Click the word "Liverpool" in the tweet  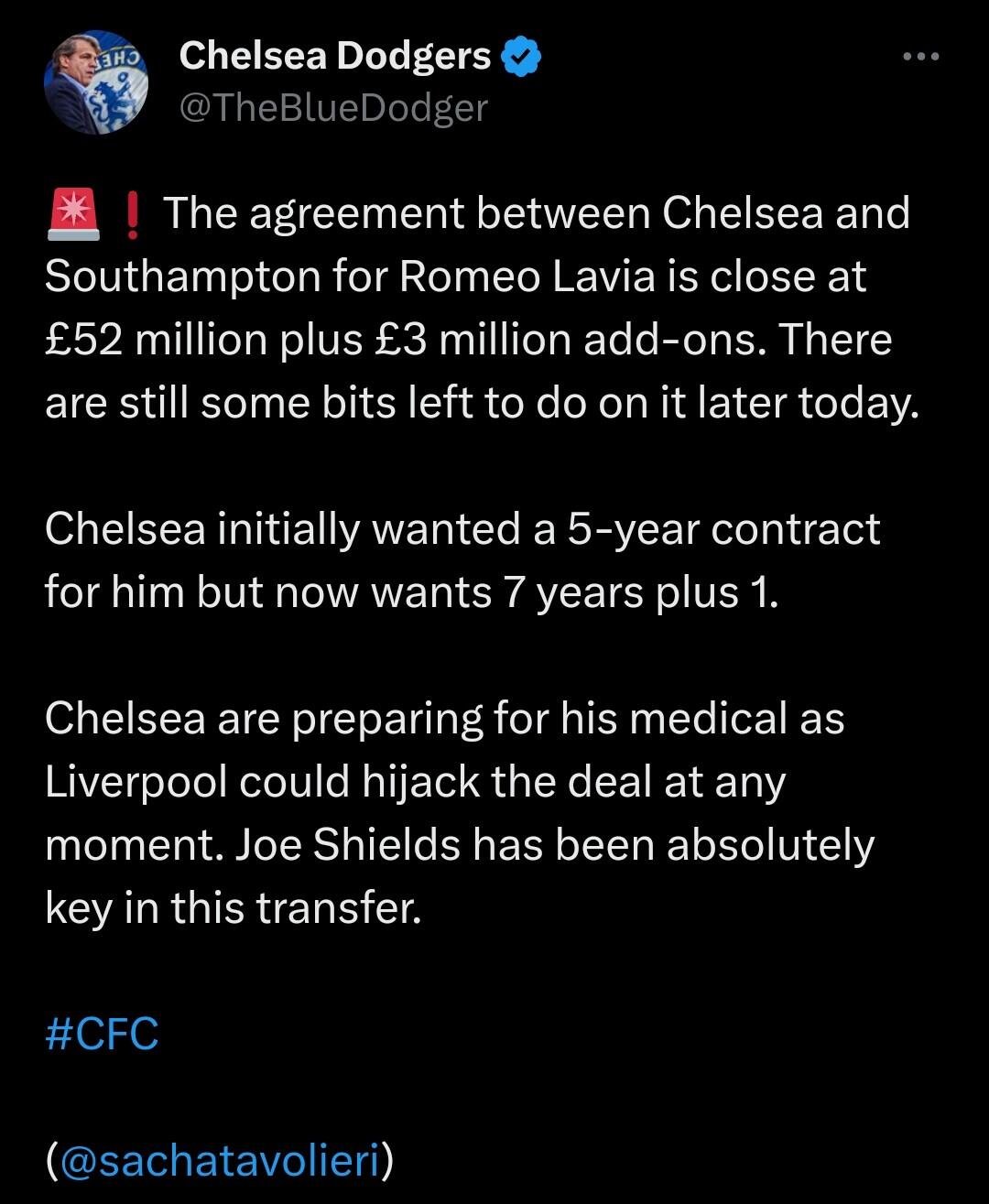tap(136, 782)
